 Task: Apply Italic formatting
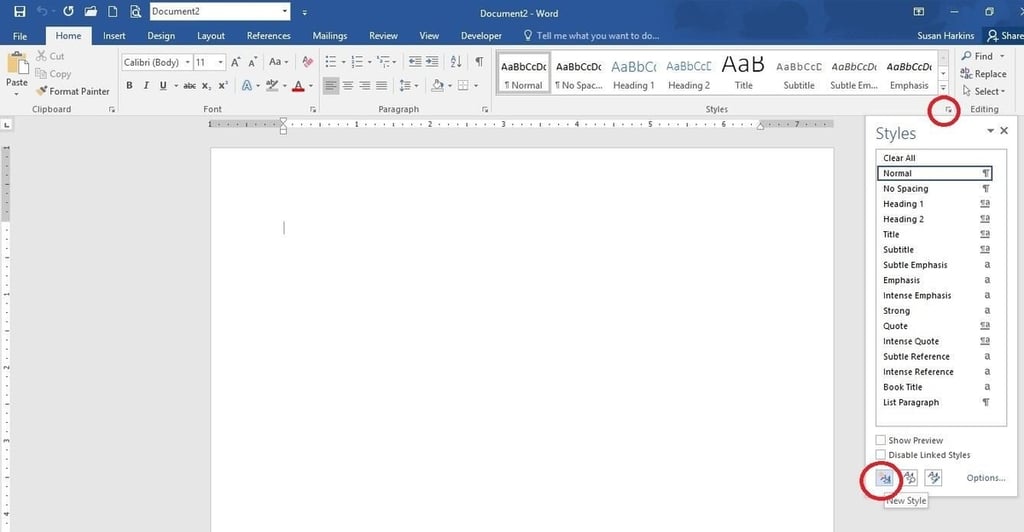tap(146, 86)
